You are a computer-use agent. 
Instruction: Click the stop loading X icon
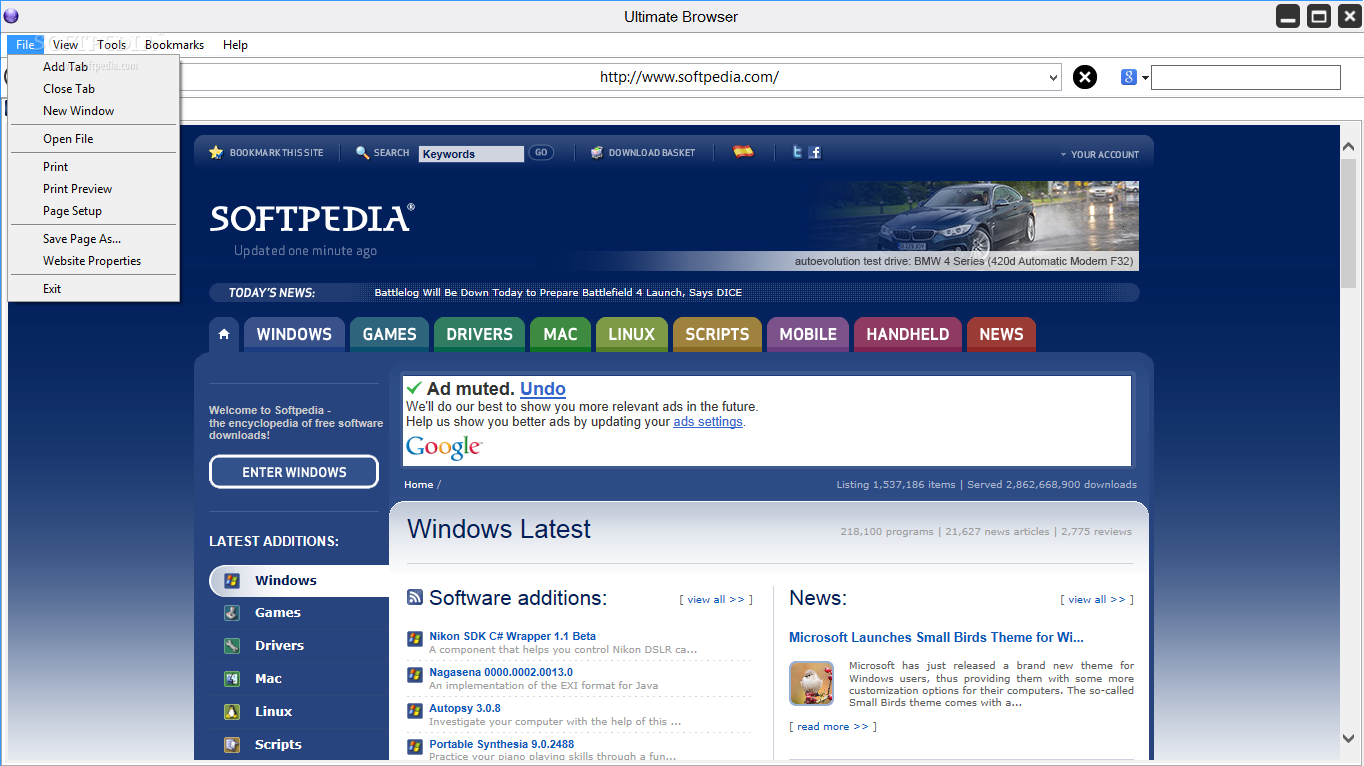1085,77
